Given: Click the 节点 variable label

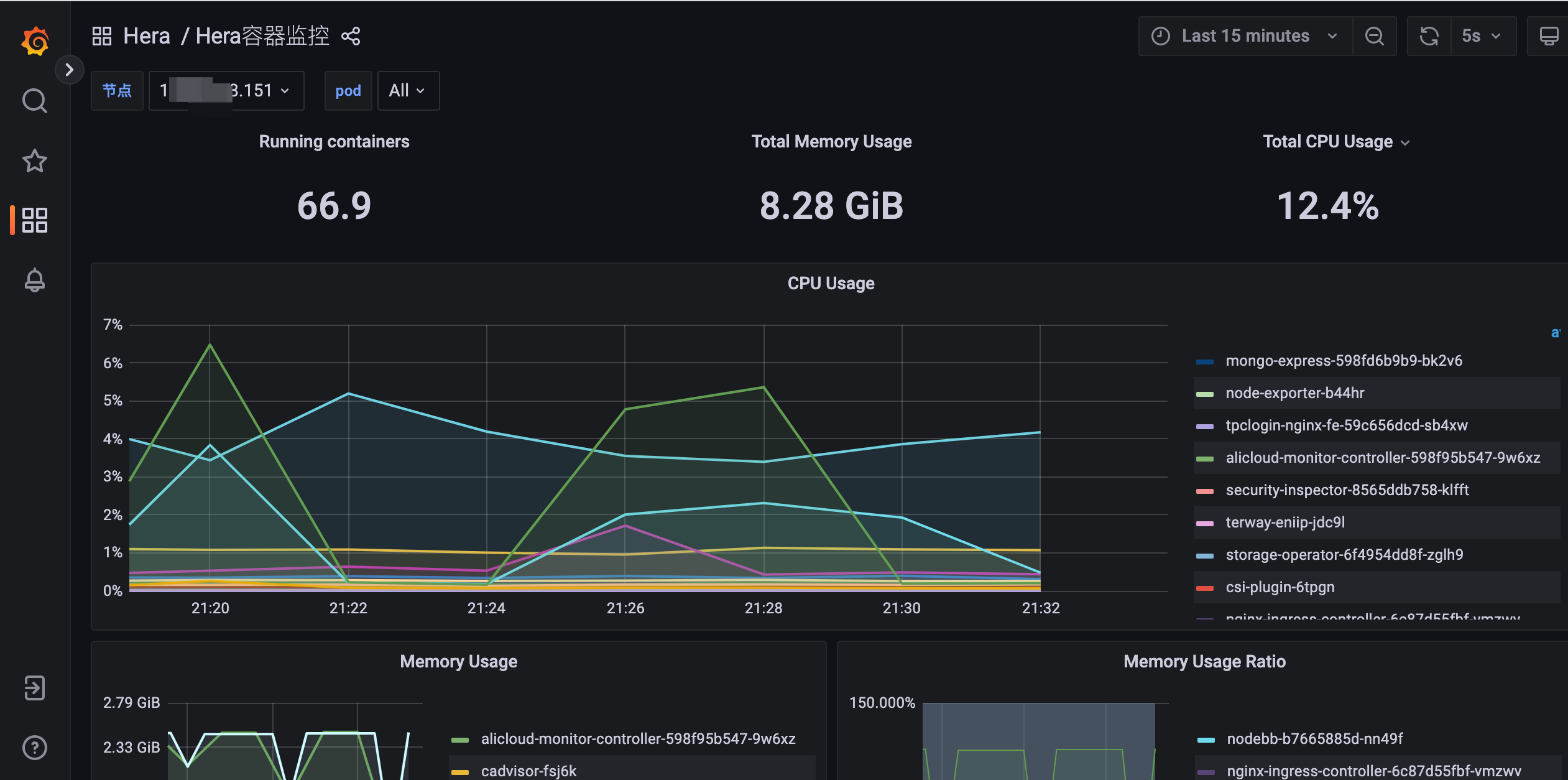Looking at the screenshot, I should pos(117,91).
